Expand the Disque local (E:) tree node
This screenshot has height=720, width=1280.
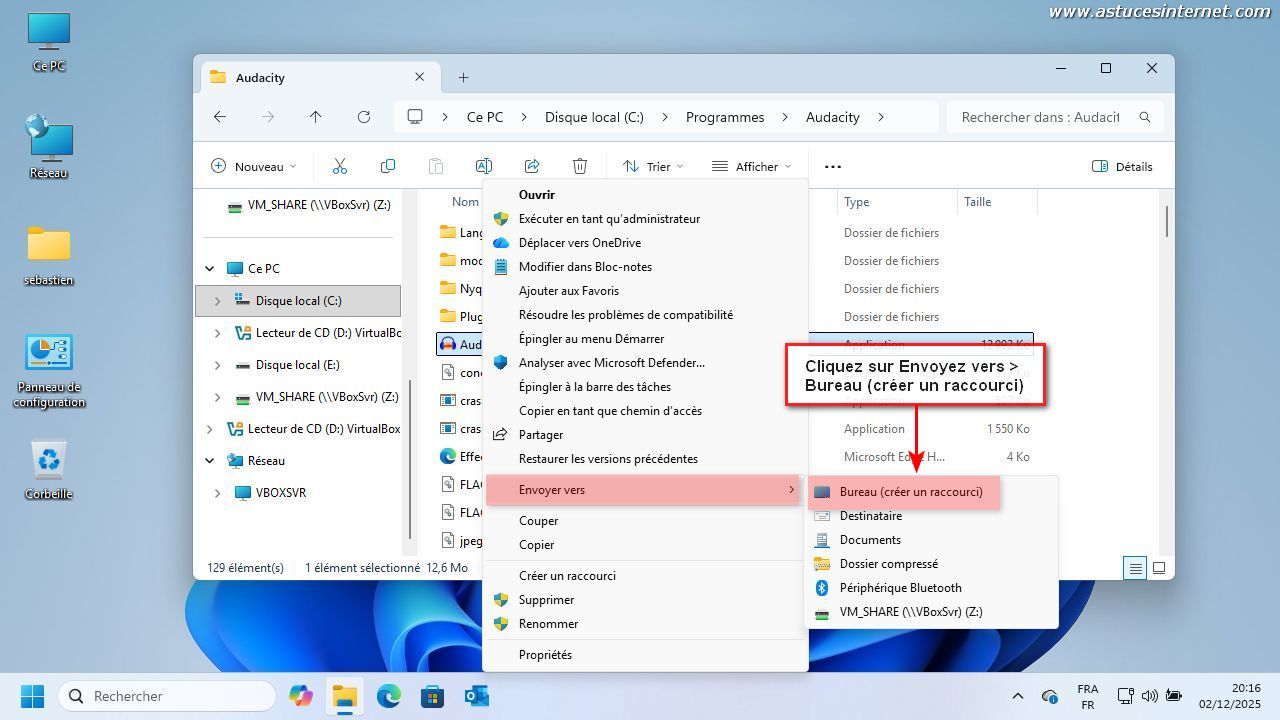217,365
